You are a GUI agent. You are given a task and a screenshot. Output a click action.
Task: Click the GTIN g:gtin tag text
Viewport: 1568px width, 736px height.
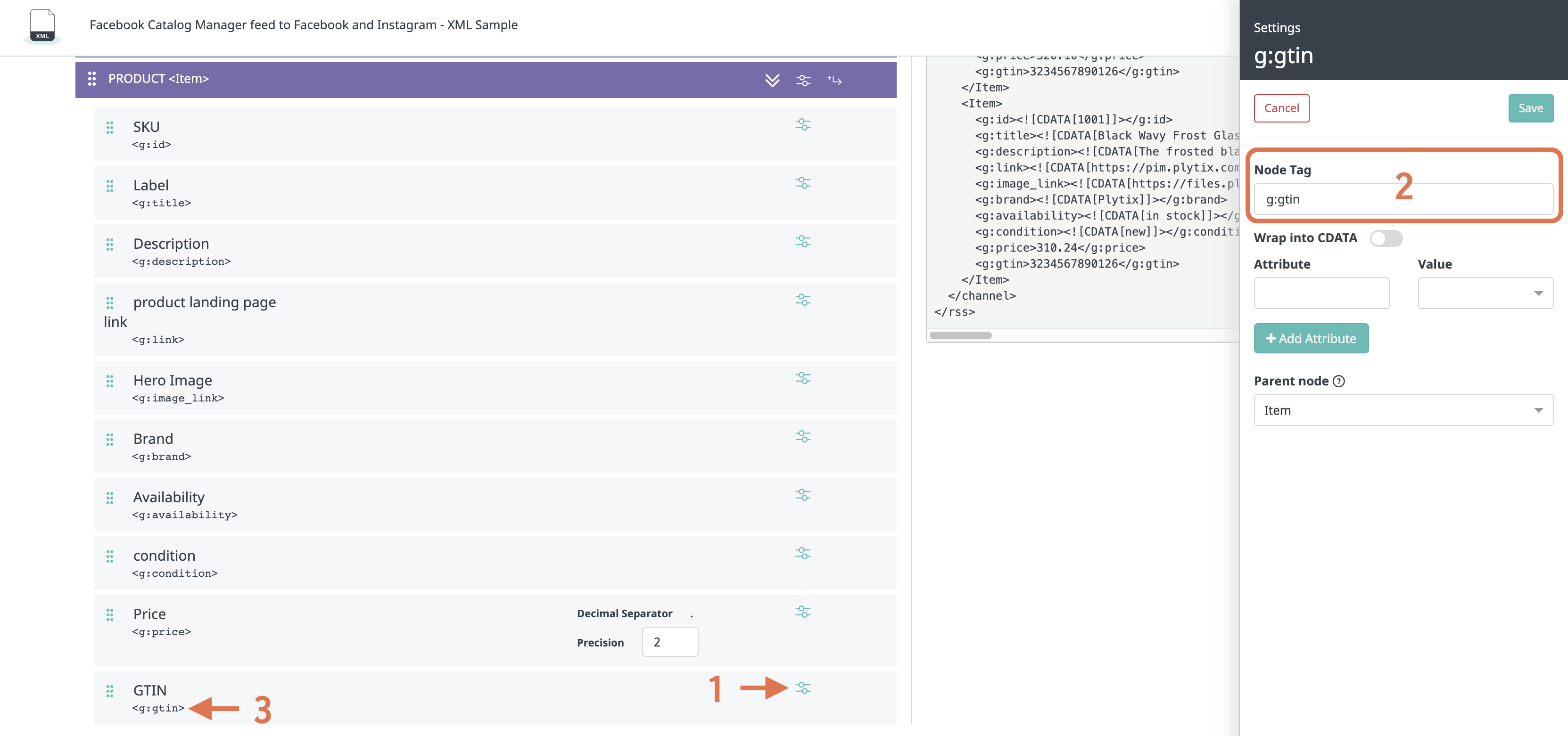158,708
